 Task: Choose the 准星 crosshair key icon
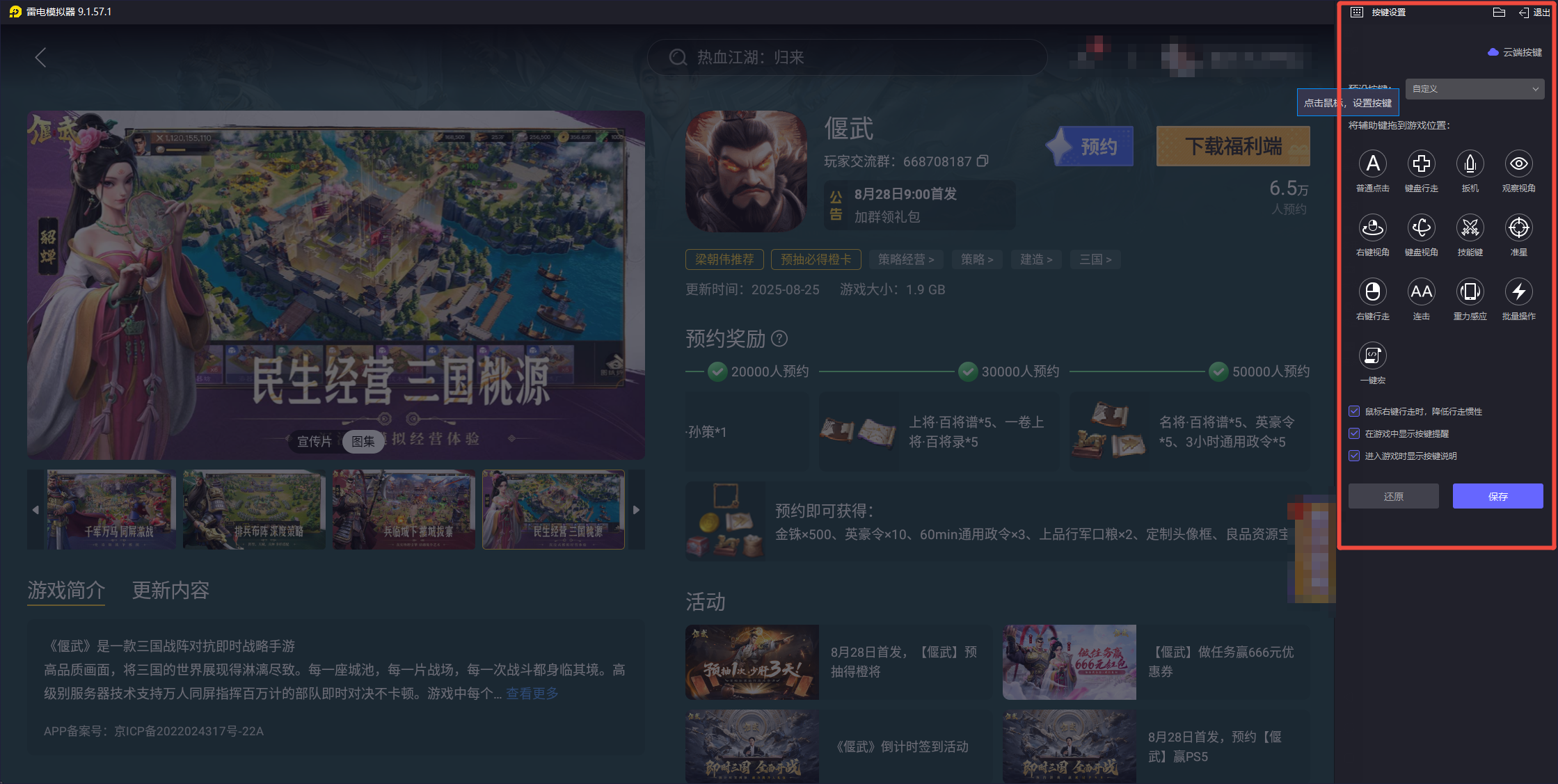coord(1519,228)
